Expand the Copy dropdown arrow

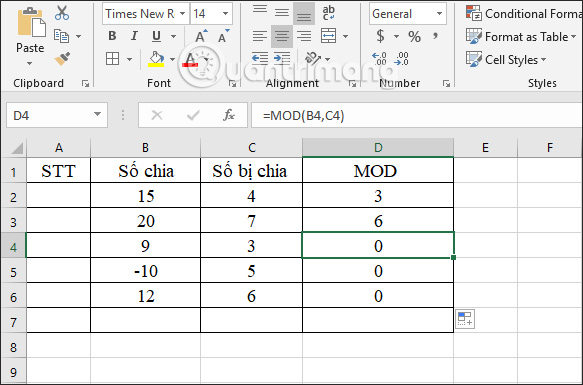[78, 36]
